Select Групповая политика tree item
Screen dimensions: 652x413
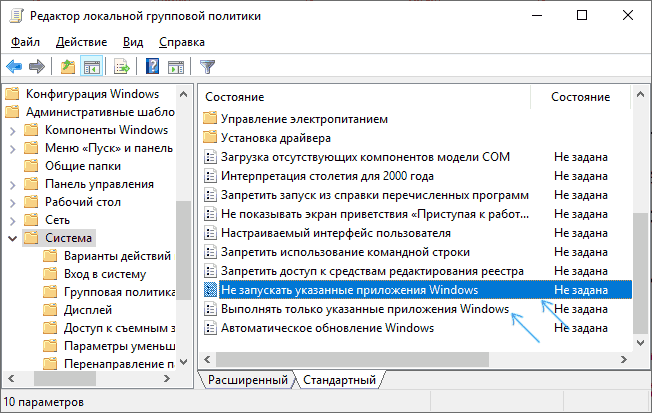pos(119,292)
